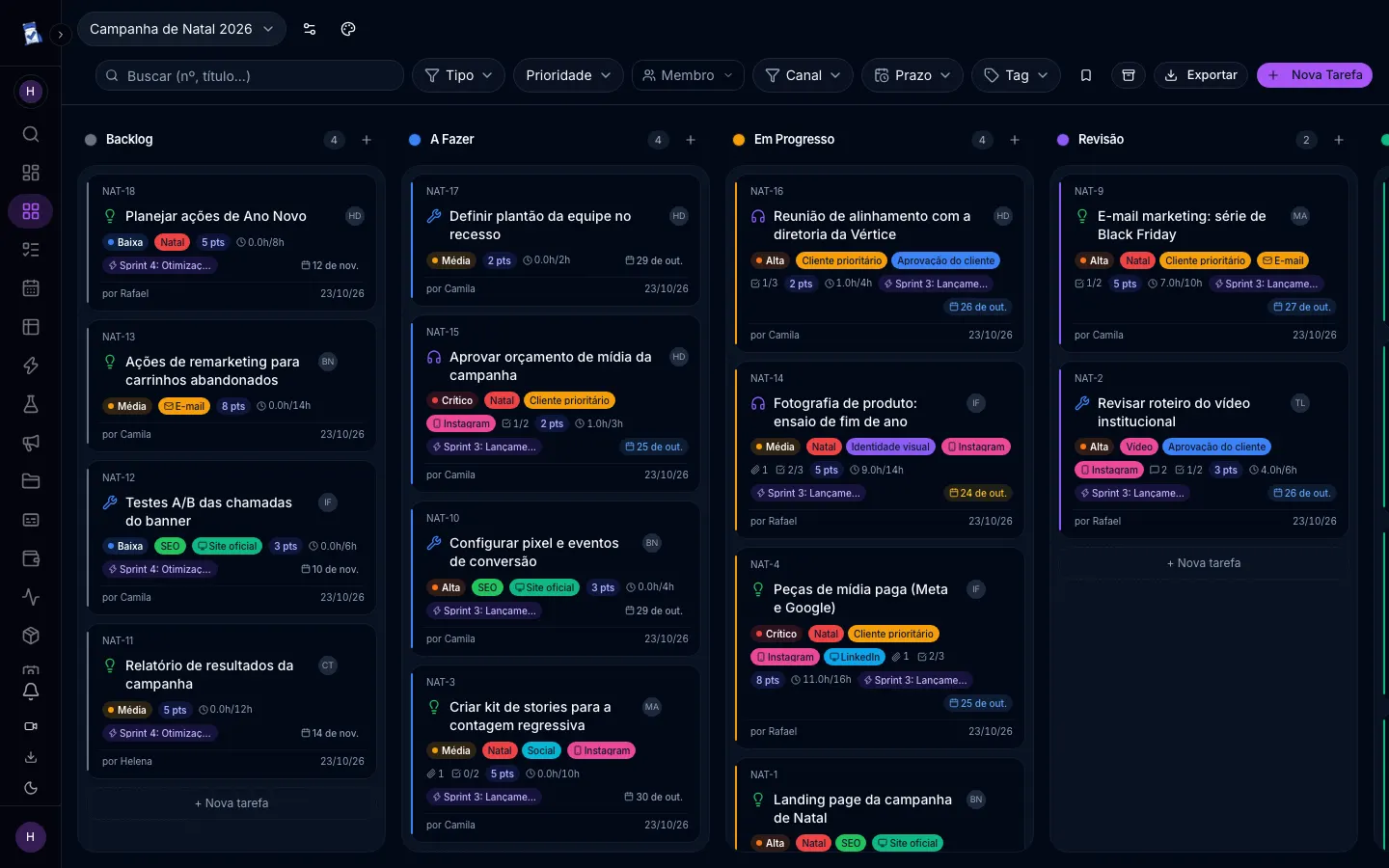
Task: Add a card with the A Fazer plus icon
Action: (x=691, y=140)
